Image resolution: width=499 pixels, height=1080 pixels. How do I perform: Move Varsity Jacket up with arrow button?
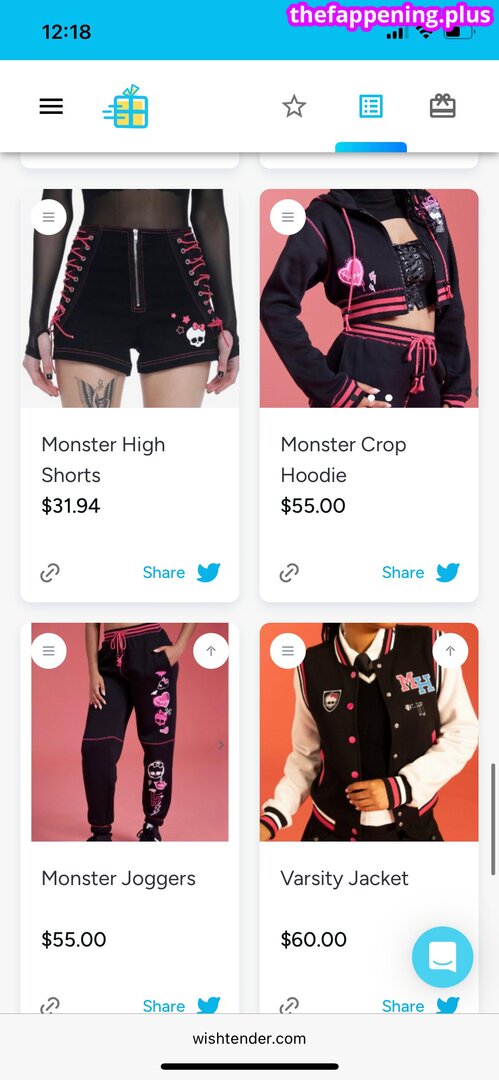pyautogui.click(x=451, y=651)
